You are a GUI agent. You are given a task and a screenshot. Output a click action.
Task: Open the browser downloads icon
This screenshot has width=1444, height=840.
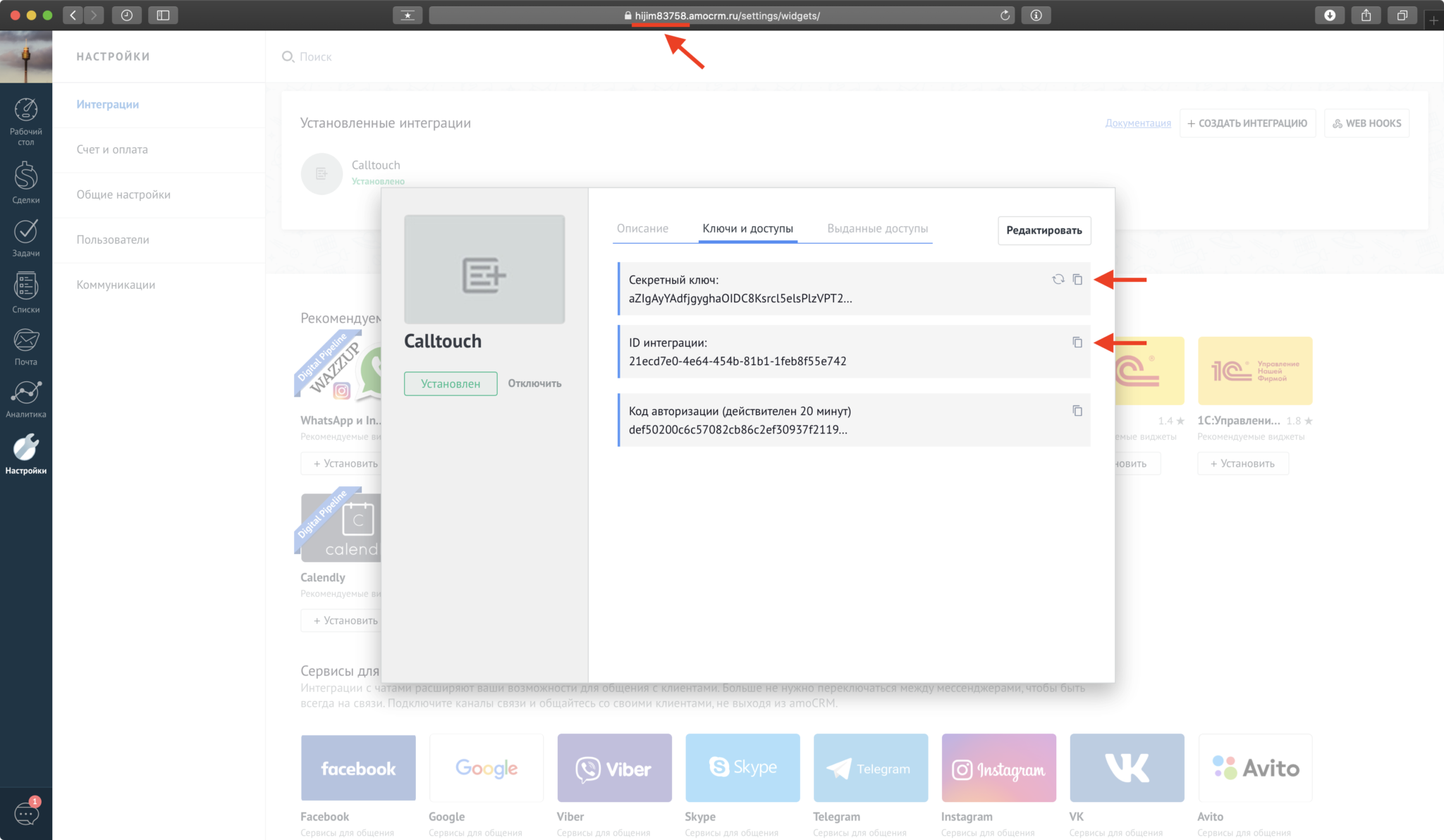click(1330, 15)
